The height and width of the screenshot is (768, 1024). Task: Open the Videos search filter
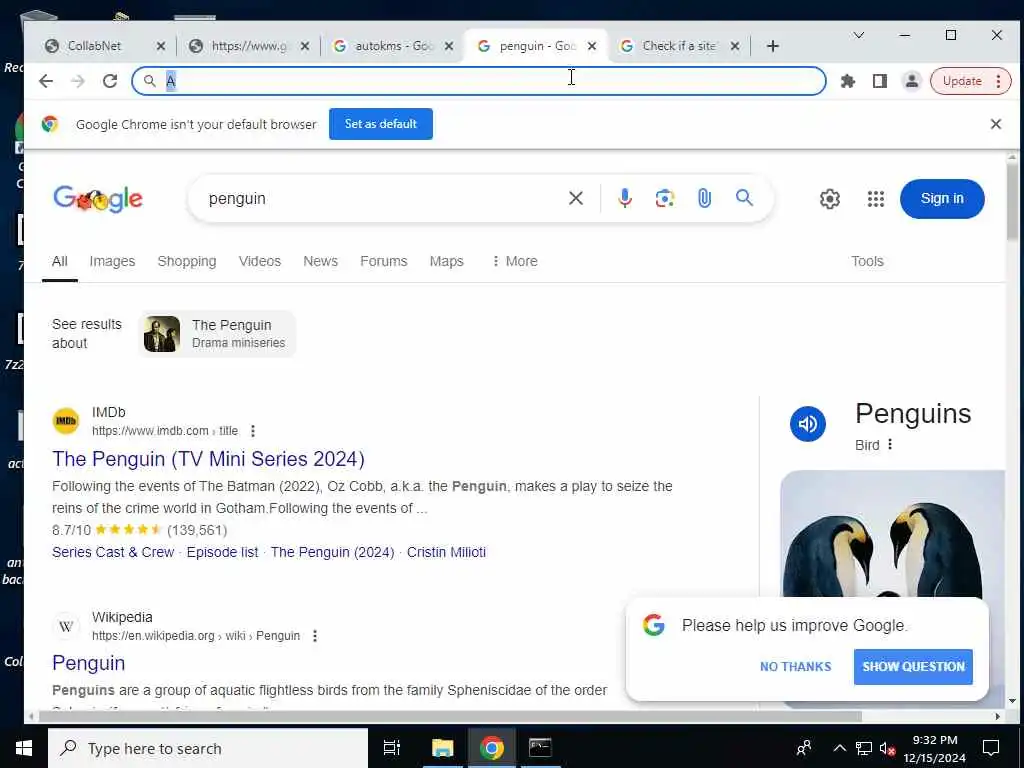tap(259, 261)
